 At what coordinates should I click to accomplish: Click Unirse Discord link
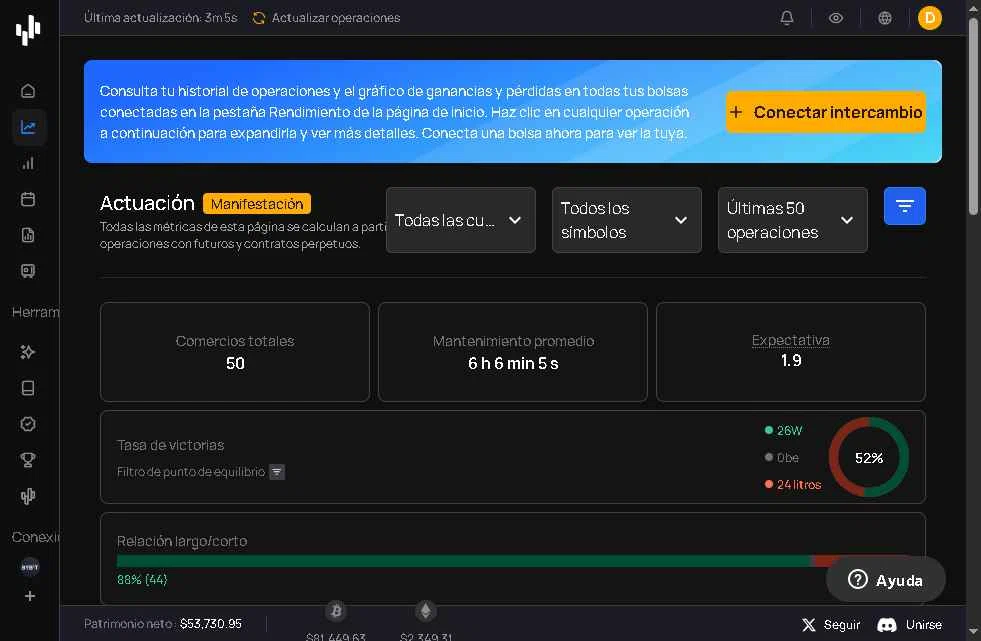910,625
